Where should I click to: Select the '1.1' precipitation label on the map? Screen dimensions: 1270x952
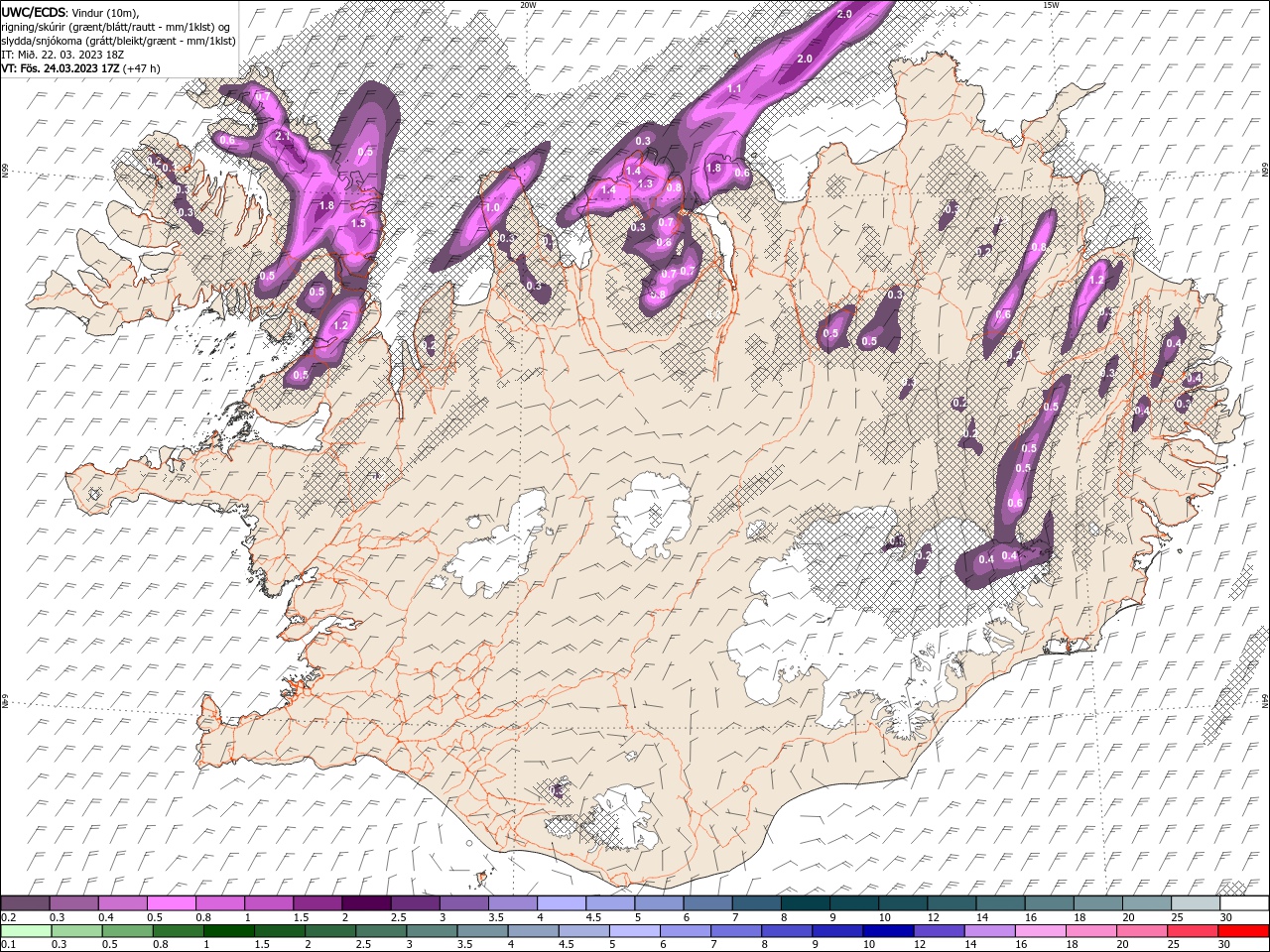735,89
